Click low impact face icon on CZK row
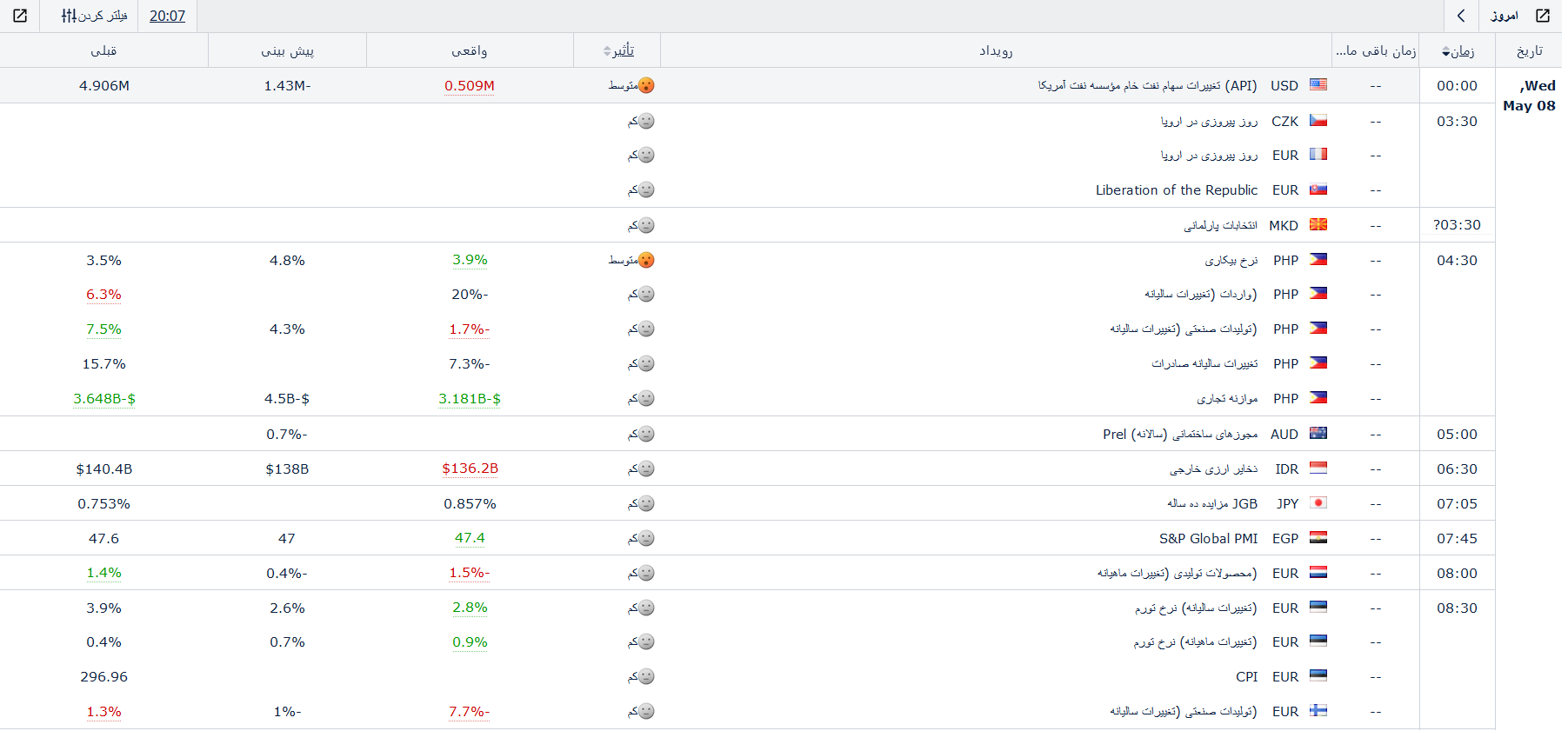Viewport: 1568px width, 731px height. pyautogui.click(x=646, y=121)
